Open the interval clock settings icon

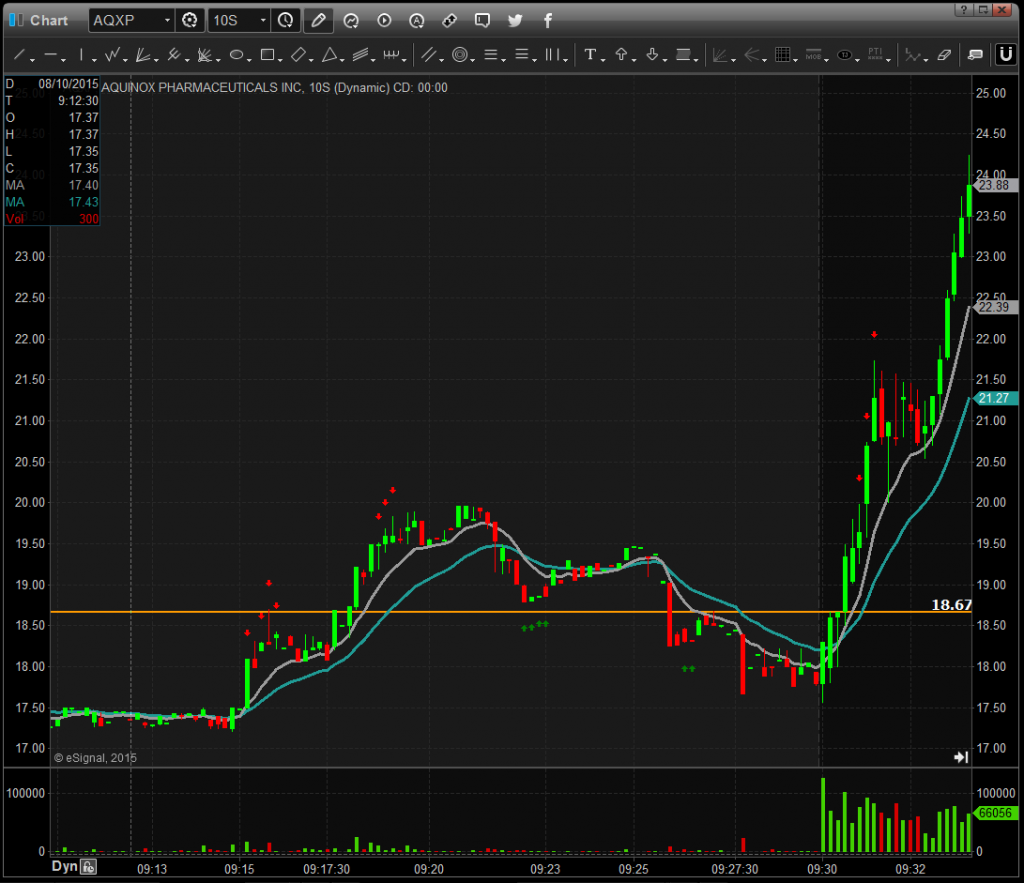click(285, 20)
